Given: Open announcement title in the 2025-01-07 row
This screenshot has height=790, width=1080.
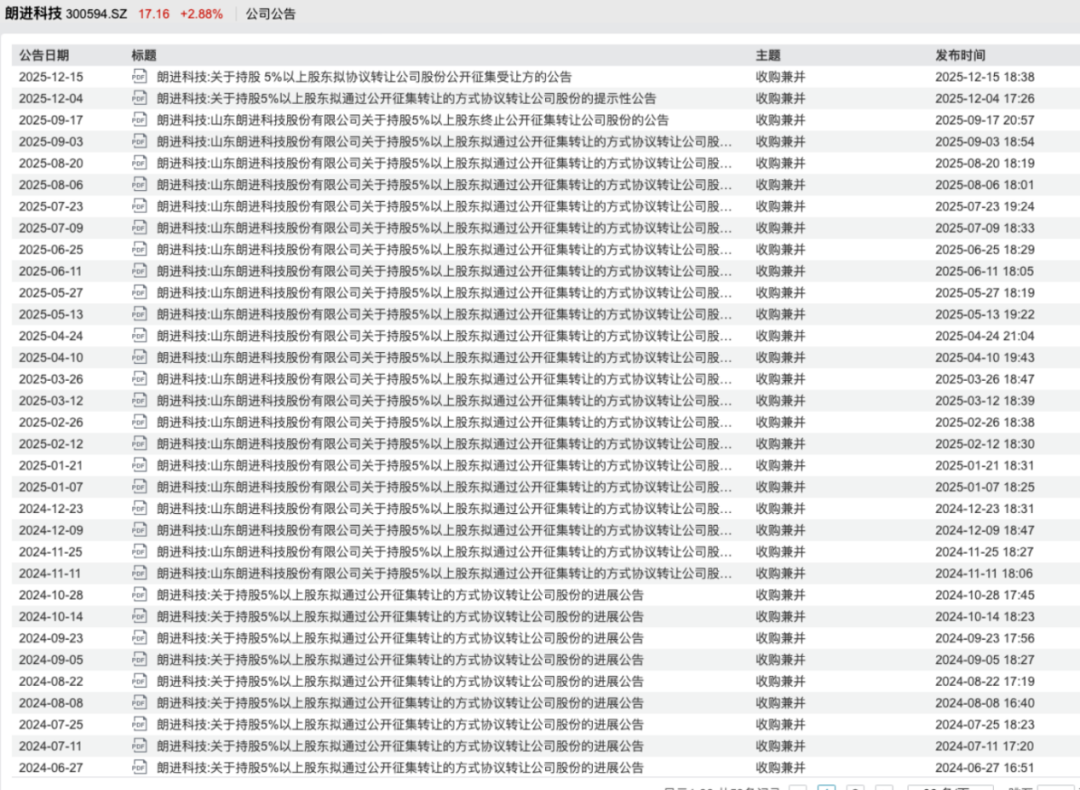Looking at the screenshot, I should tap(444, 486).
